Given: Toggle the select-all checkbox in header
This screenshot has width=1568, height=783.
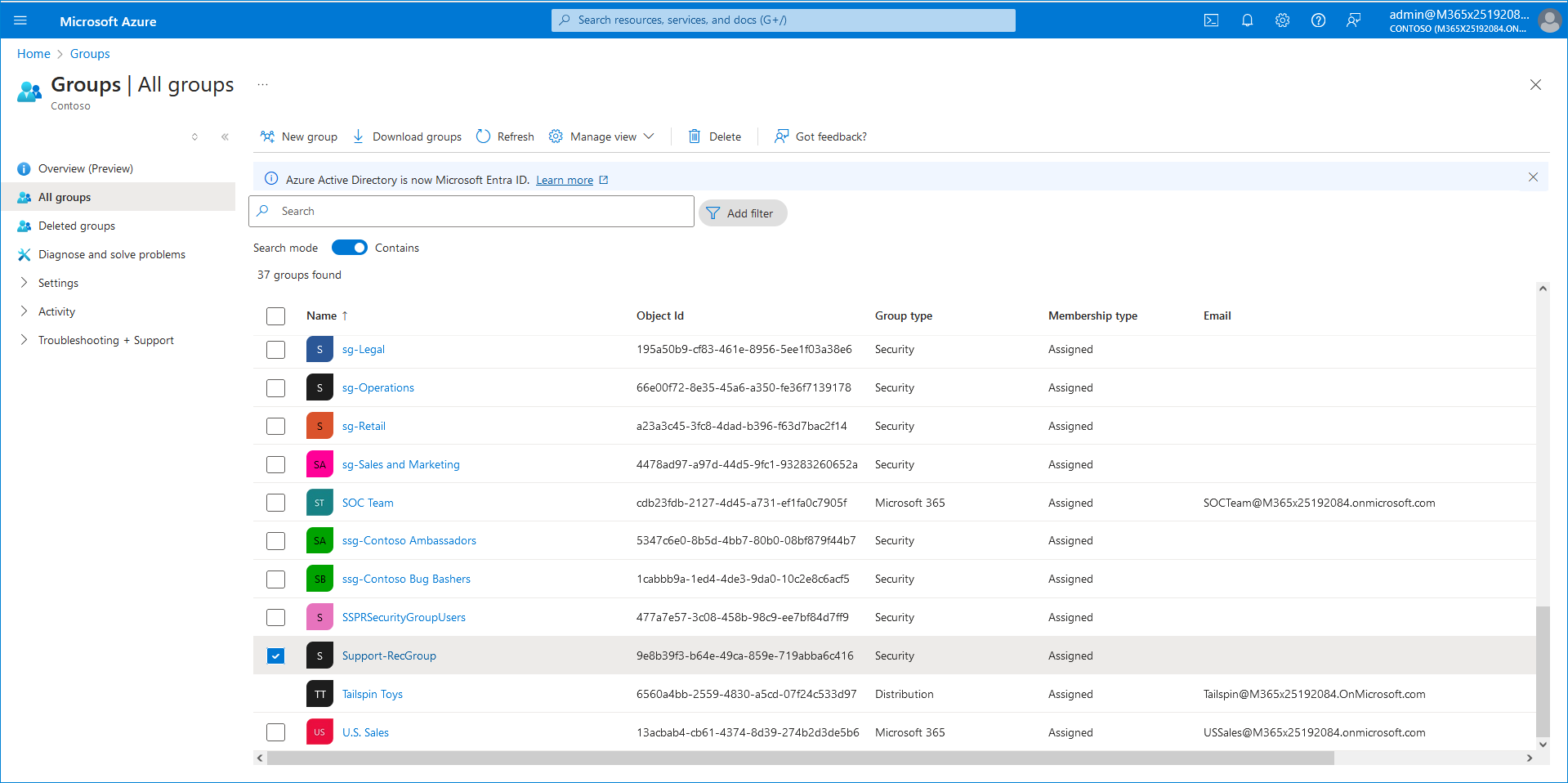Looking at the screenshot, I should point(276,316).
